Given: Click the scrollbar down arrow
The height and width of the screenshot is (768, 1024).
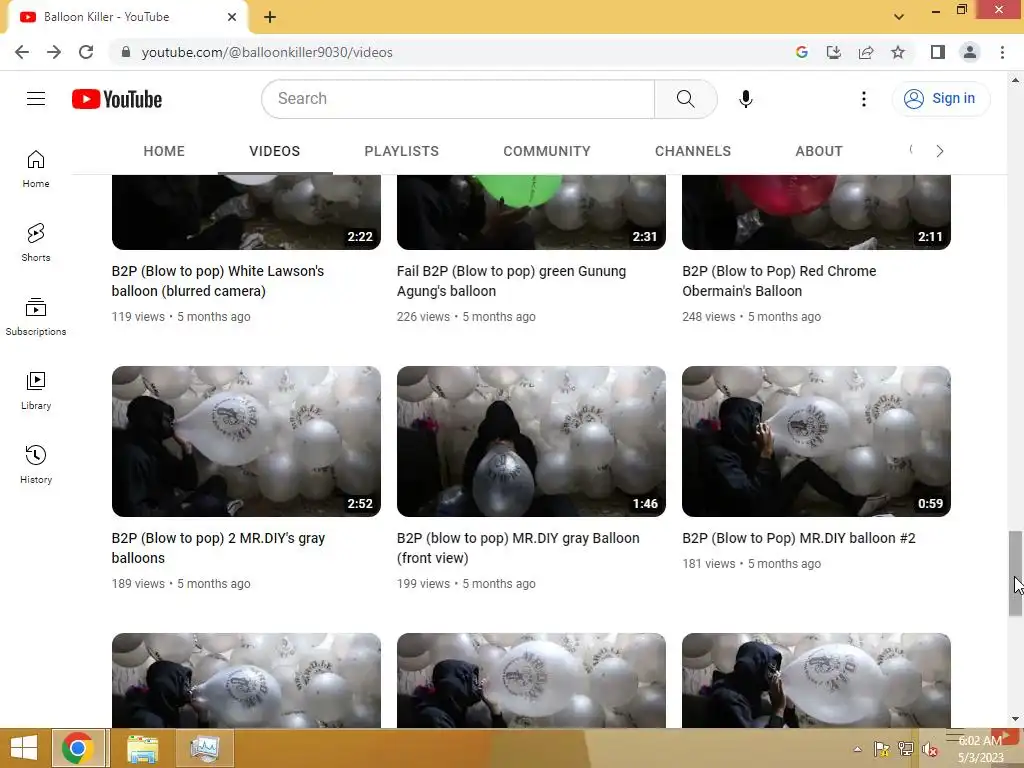Looking at the screenshot, I should tap(1015, 719).
